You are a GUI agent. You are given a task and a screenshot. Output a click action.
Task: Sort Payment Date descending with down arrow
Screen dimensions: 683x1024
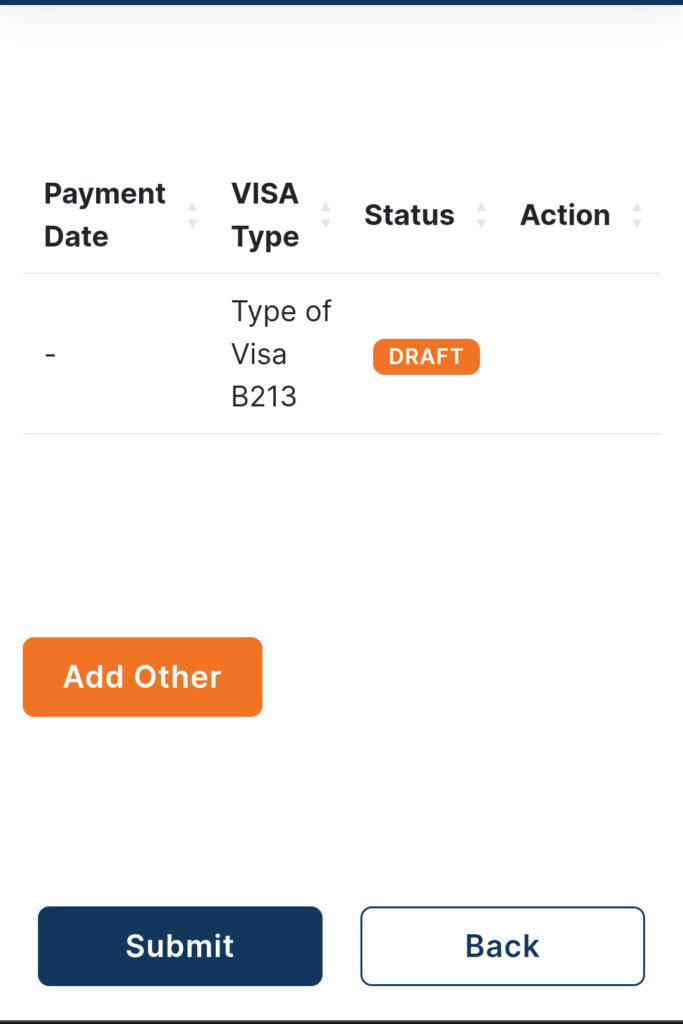pos(192,223)
